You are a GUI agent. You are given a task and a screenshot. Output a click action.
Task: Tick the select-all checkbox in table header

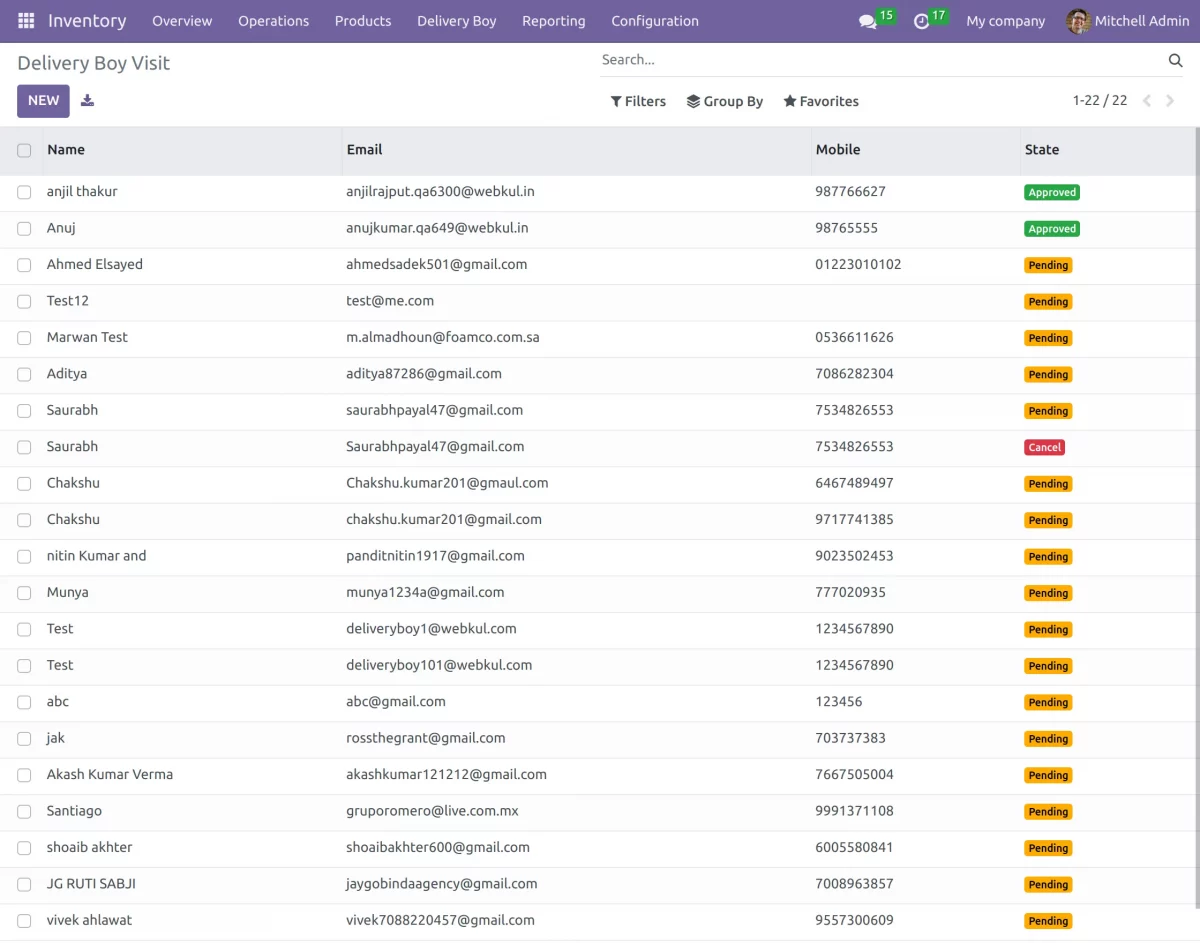tap(24, 150)
